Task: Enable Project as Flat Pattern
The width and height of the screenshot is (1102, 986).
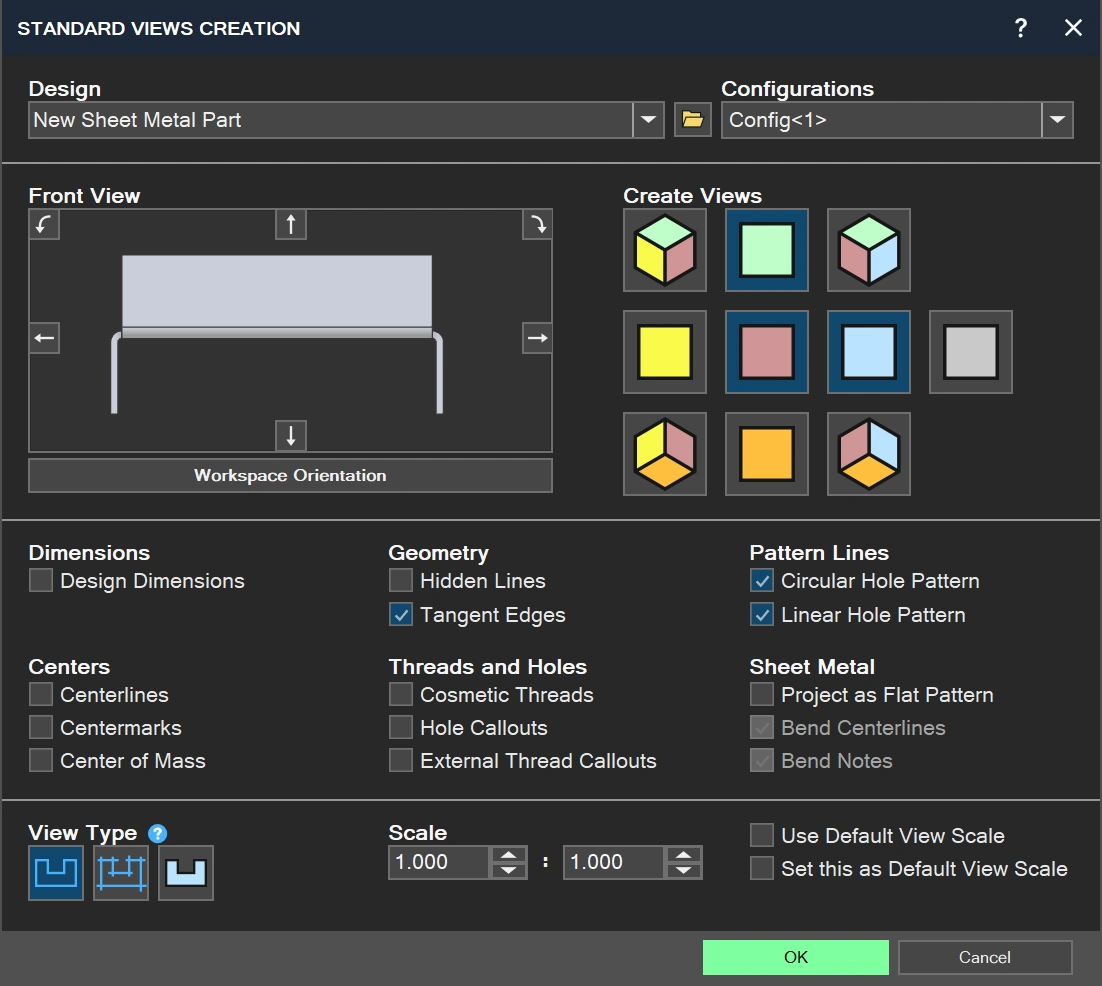Action: pos(762,694)
